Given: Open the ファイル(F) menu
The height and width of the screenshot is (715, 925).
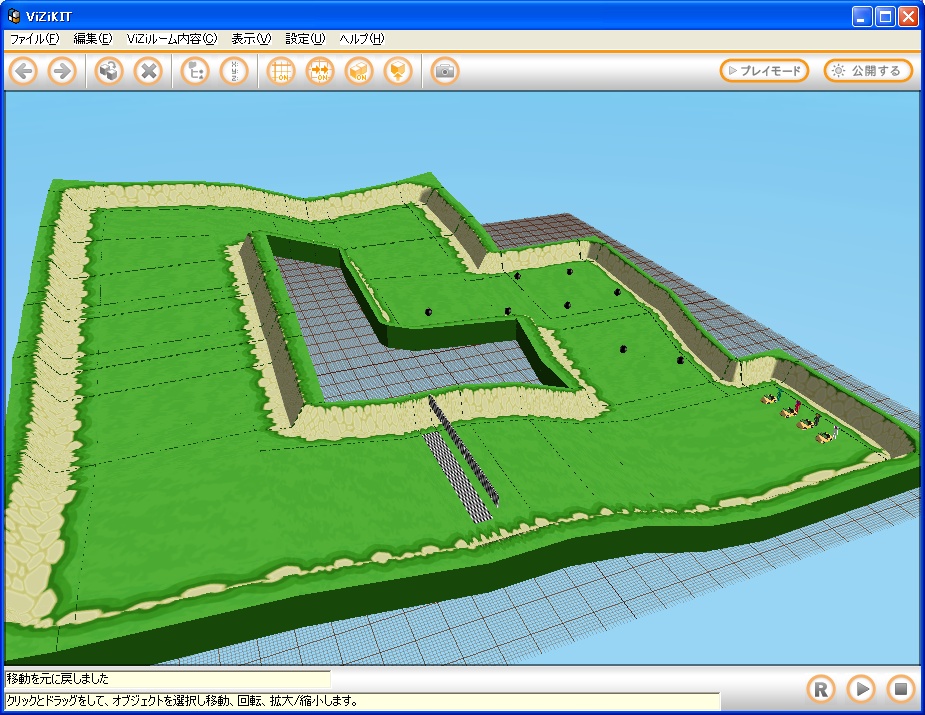Looking at the screenshot, I should coord(34,39).
